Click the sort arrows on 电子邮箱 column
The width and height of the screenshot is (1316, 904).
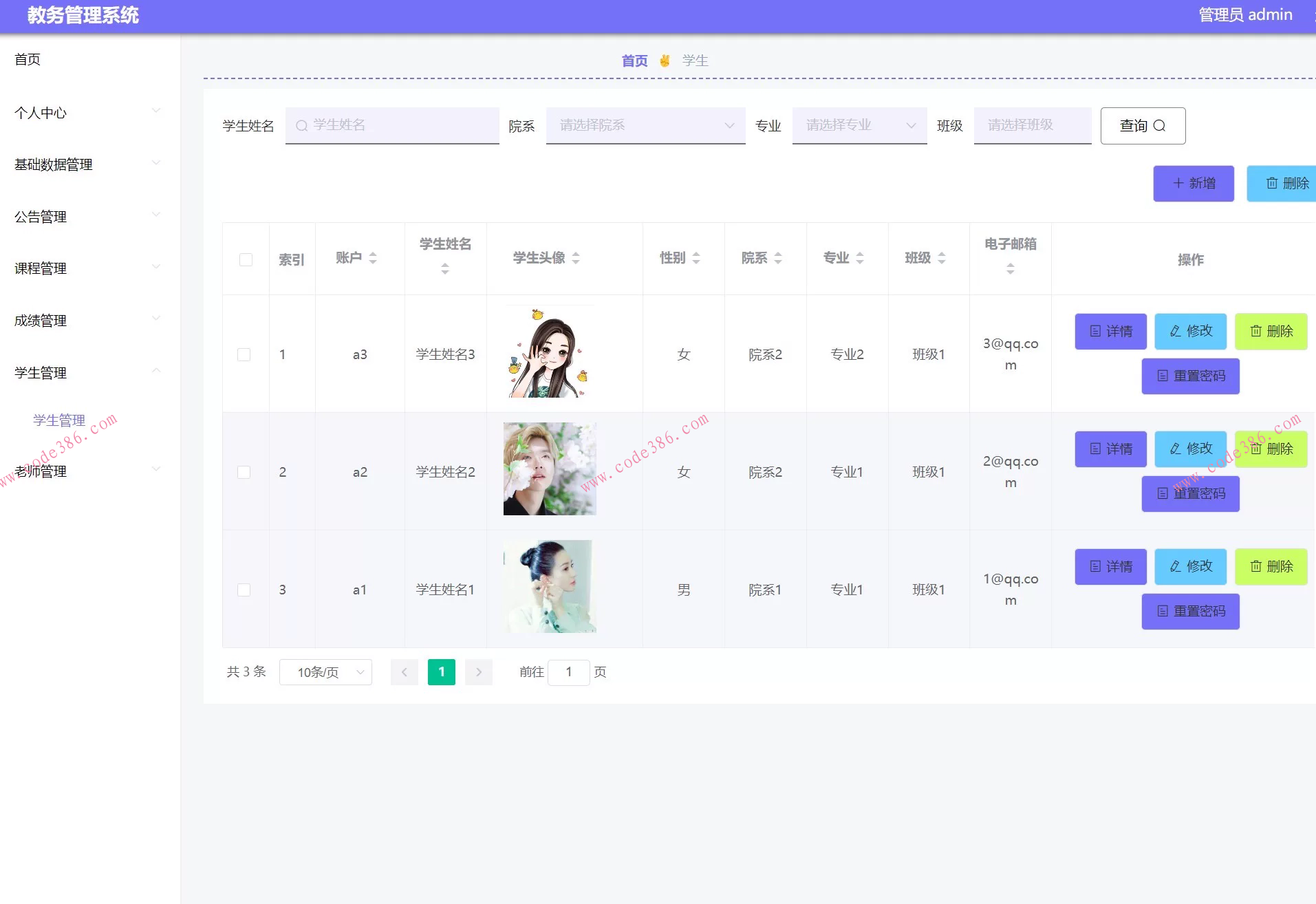point(1010,269)
